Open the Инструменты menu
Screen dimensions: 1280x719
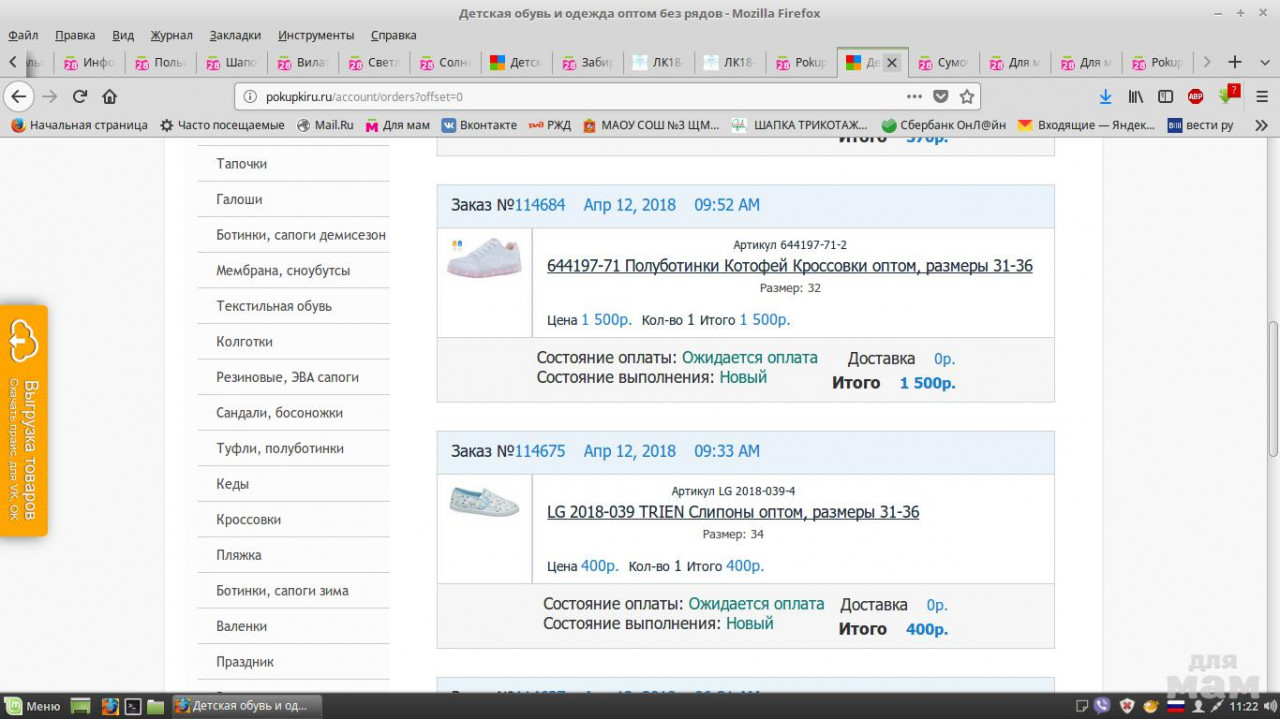[x=316, y=35]
